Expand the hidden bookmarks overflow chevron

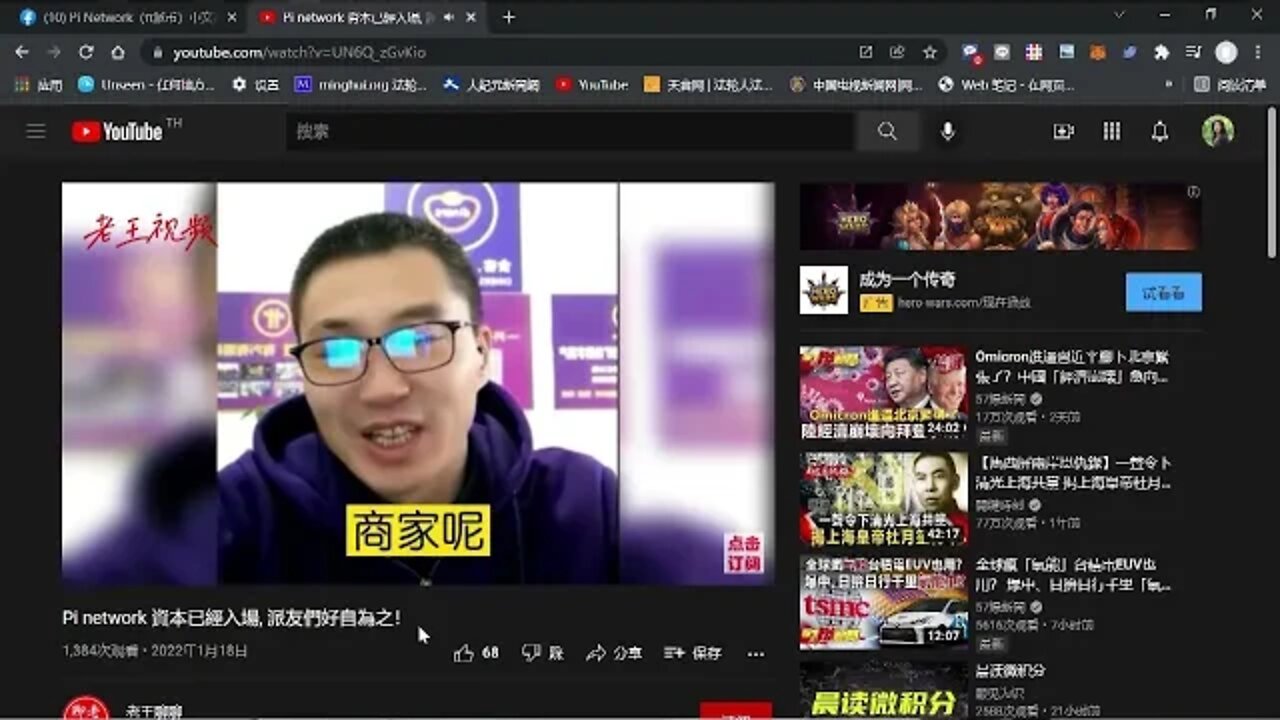pyautogui.click(x=1169, y=85)
